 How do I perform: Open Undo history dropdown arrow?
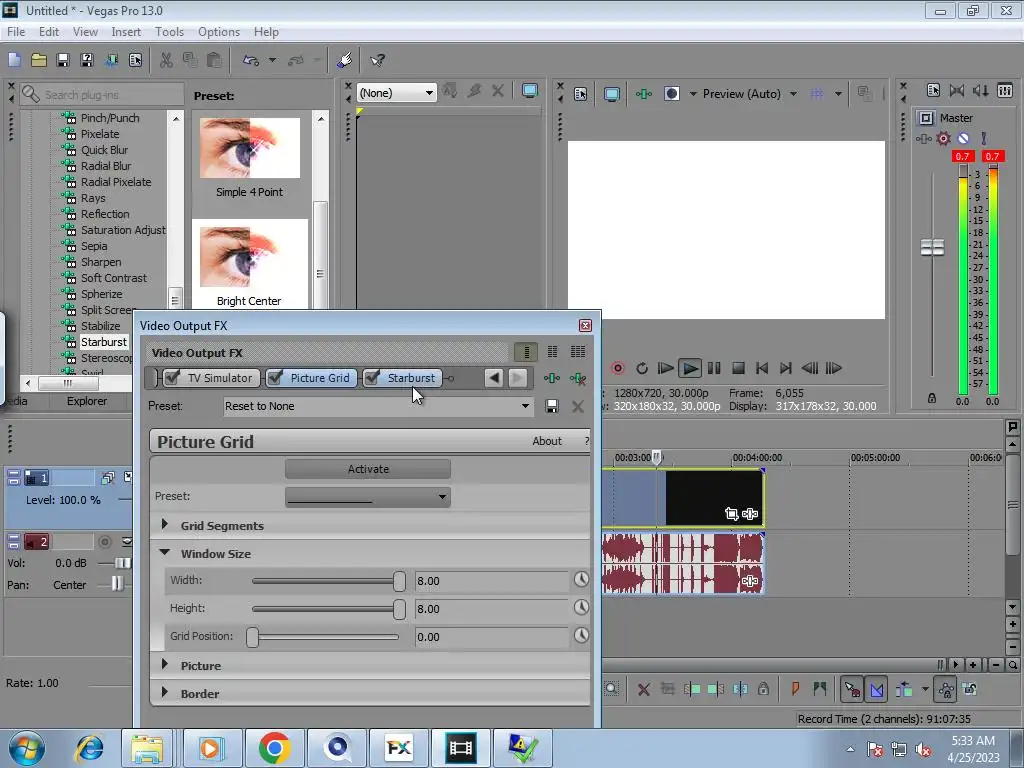[x=272, y=60]
